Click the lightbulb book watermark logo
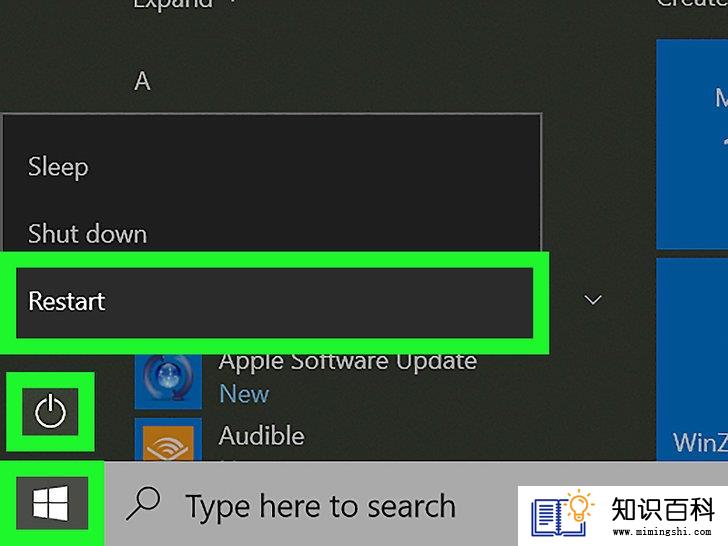The width and height of the screenshot is (728, 546). coord(562,513)
